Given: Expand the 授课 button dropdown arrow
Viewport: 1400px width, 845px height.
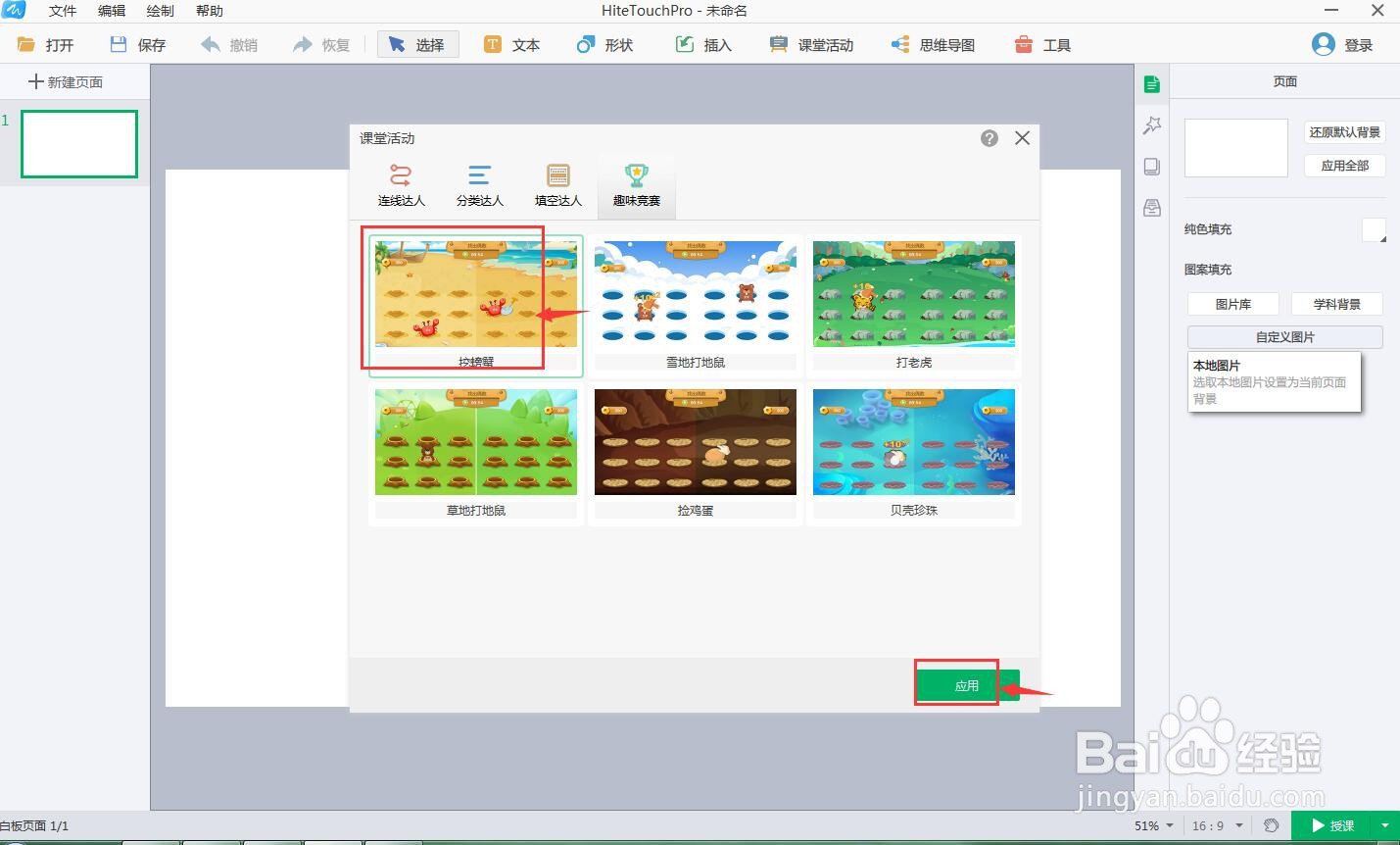Looking at the screenshot, I should 1385,825.
